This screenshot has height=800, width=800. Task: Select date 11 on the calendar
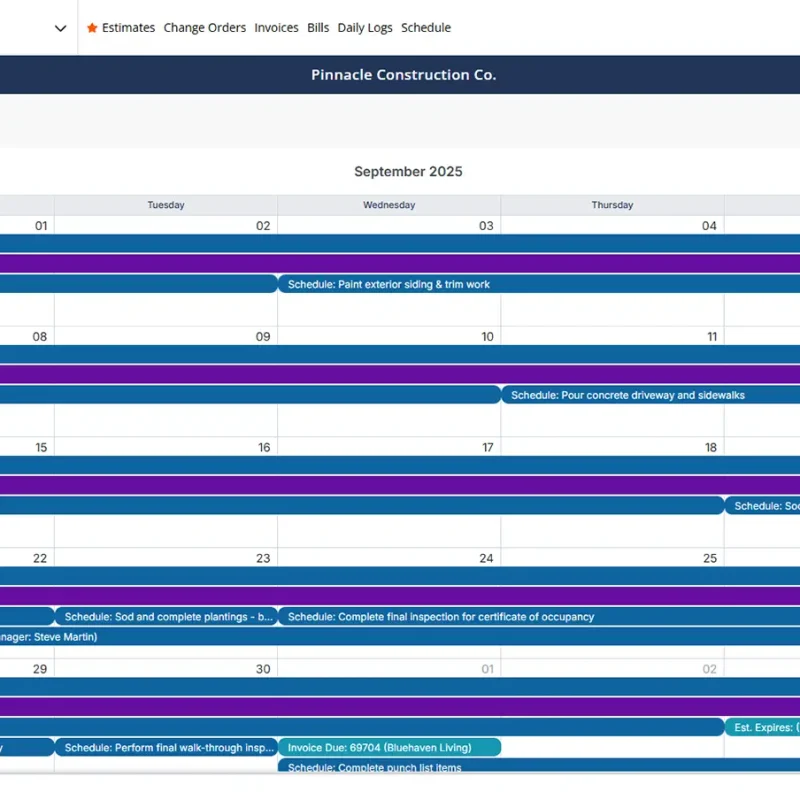712,336
